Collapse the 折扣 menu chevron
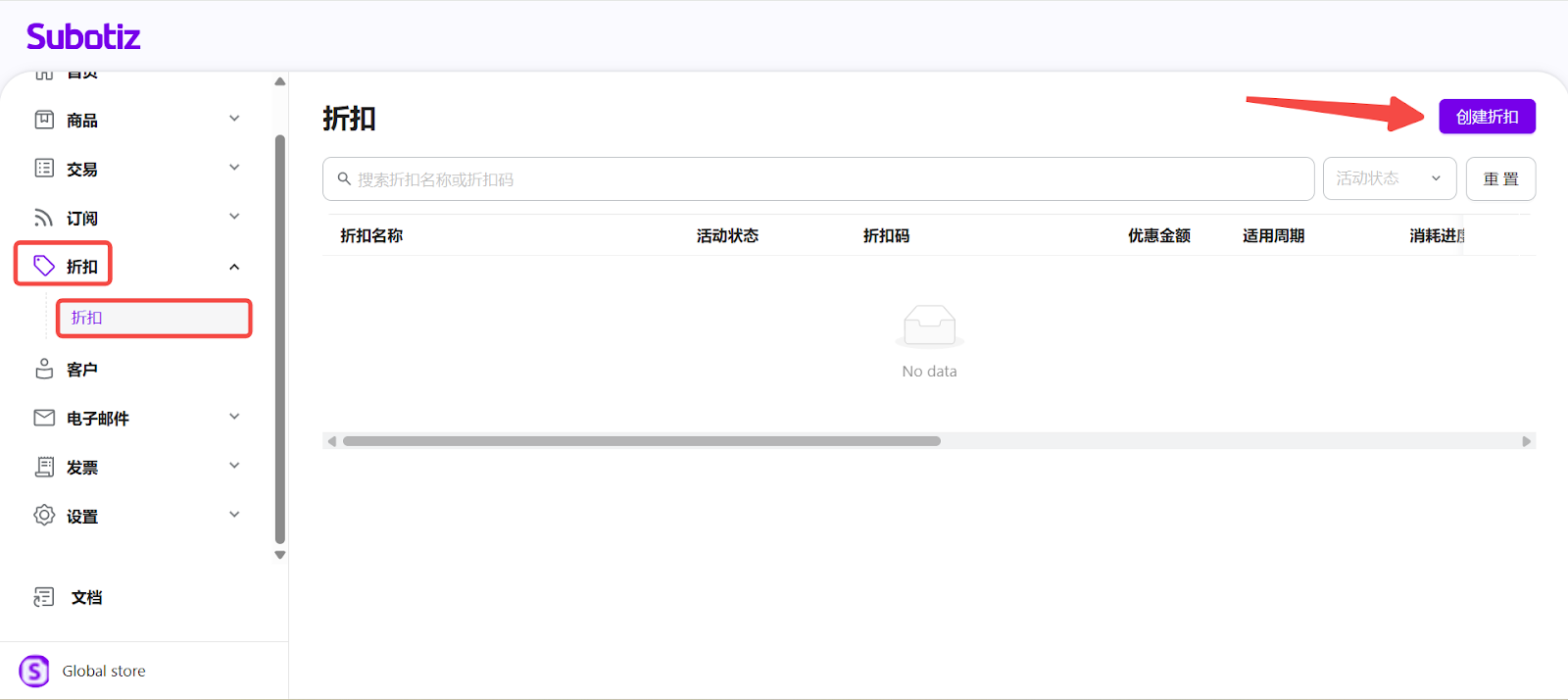The height and width of the screenshot is (700, 1568). (x=234, y=267)
